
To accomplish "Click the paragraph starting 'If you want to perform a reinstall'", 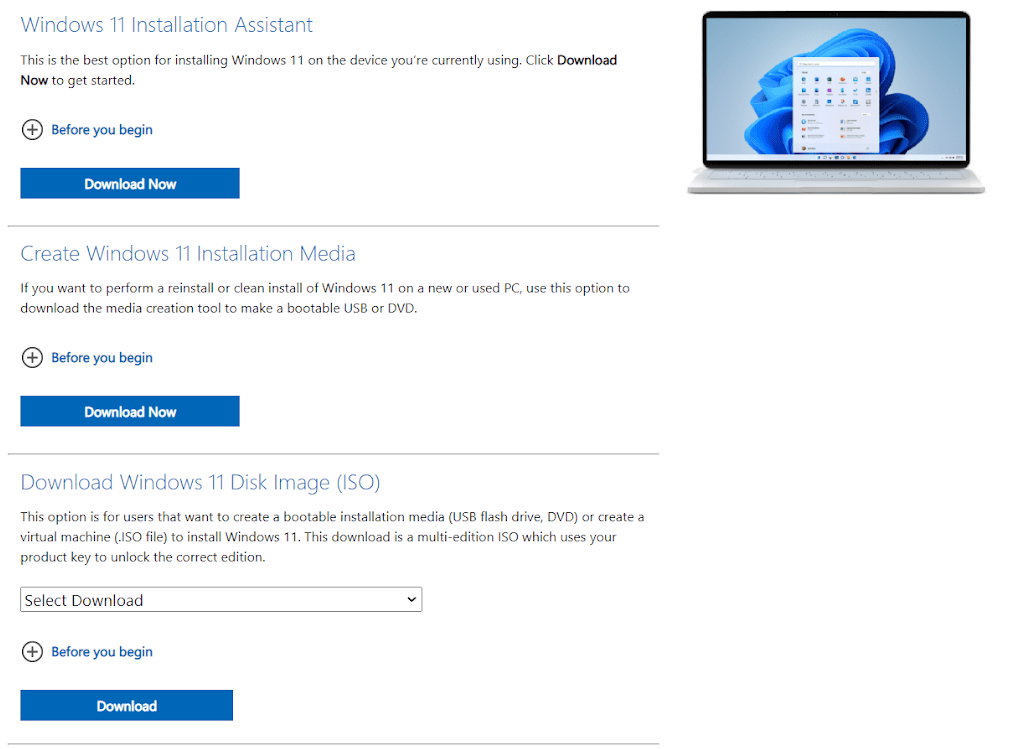I will point(325,298).
